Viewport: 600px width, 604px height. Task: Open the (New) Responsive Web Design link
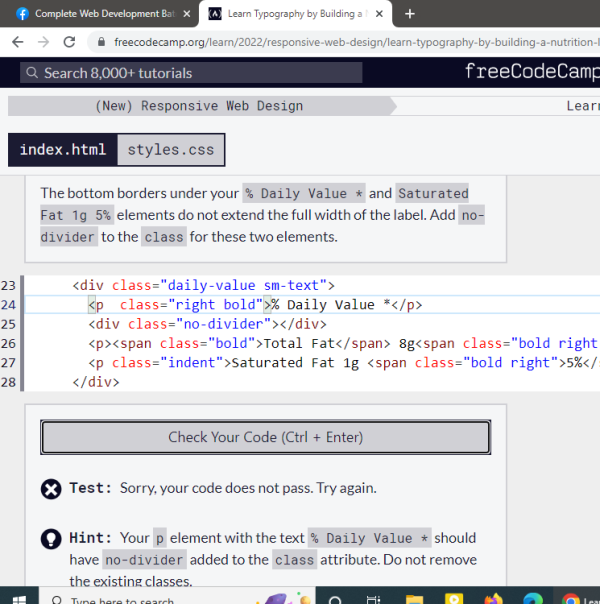[198, 106]
